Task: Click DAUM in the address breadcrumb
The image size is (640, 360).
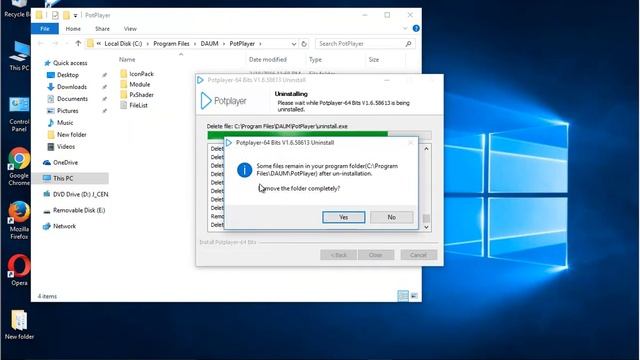Action: 209,44
